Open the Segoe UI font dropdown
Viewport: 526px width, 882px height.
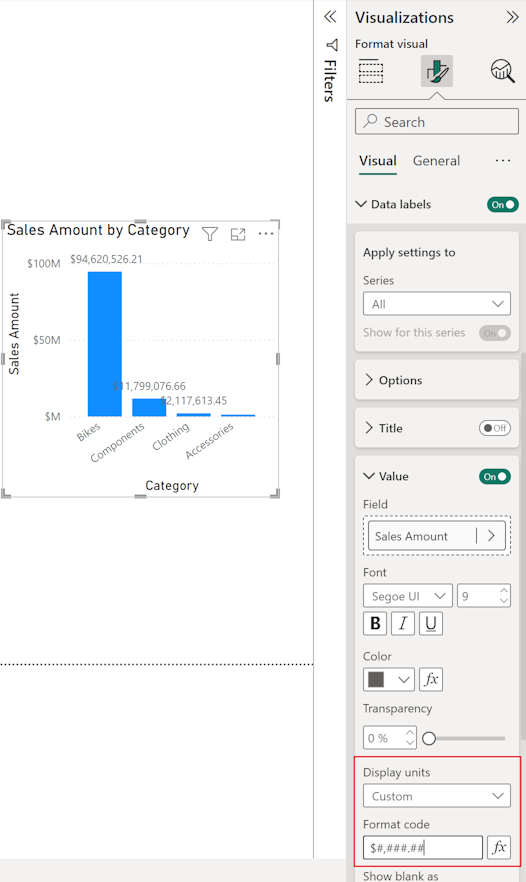(x=408, y=596)
